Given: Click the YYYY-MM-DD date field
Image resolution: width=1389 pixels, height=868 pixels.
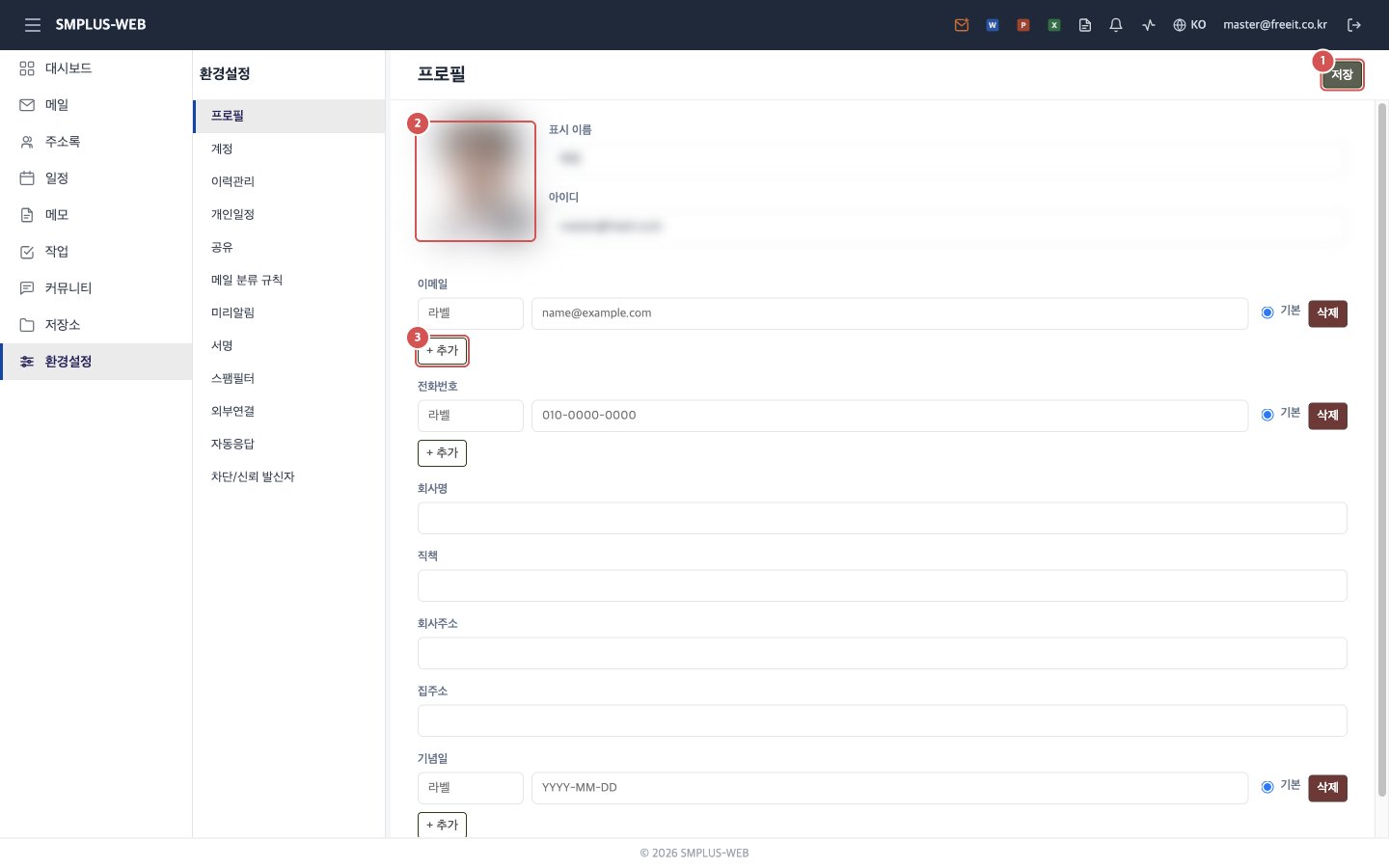Looking at the screenshot, I should [x=889, y=788].
